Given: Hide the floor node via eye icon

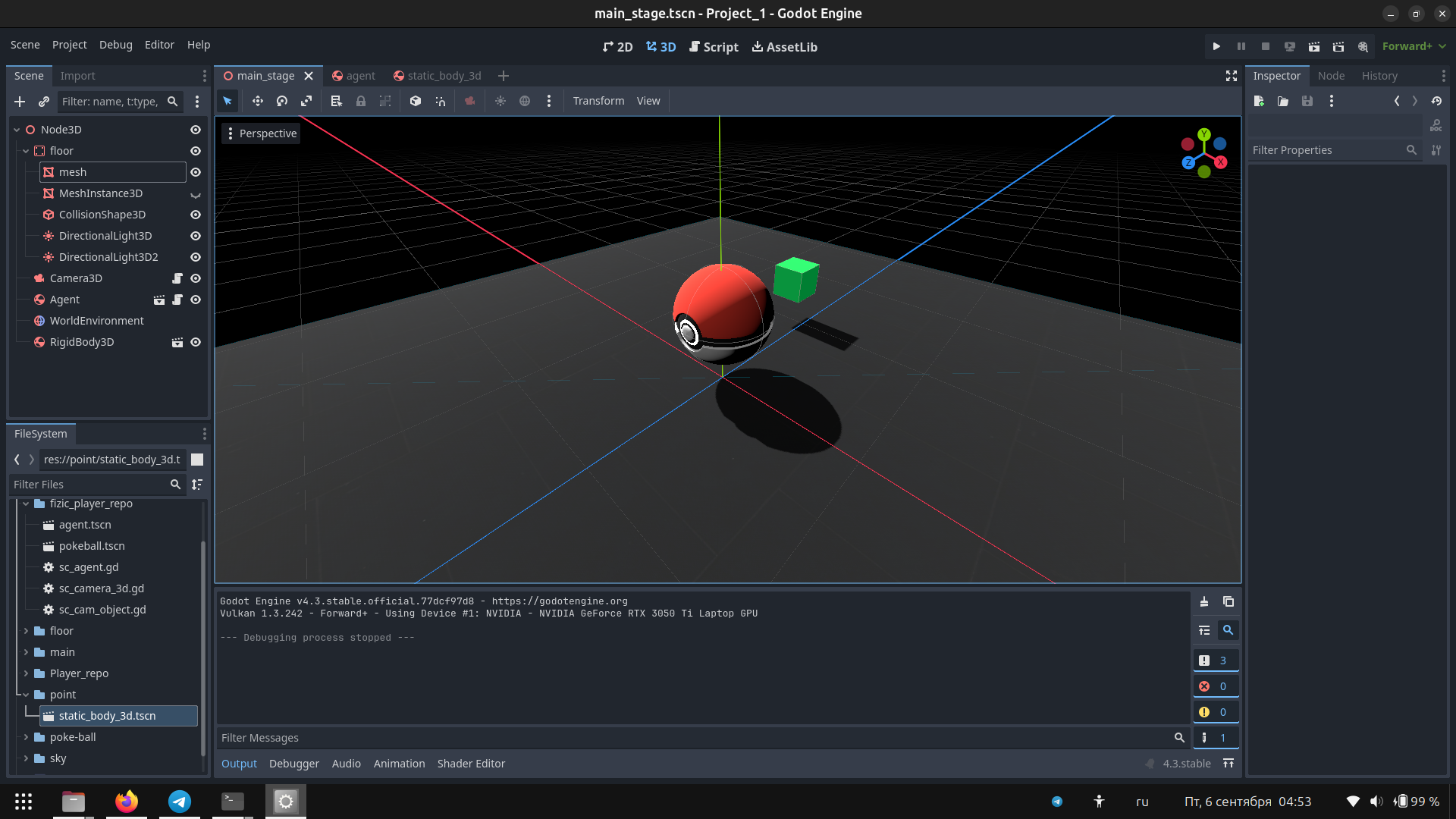Looking at the screenshot, I should [196, 151].
